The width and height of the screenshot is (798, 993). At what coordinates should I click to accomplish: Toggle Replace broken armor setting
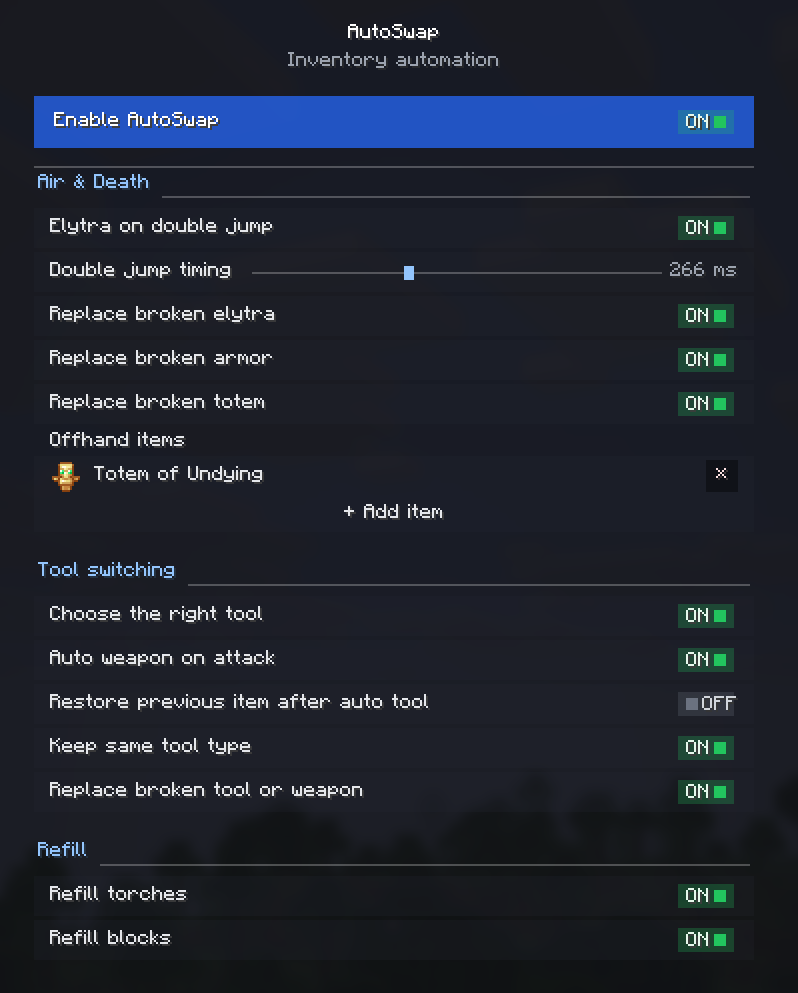coord(706,360)
